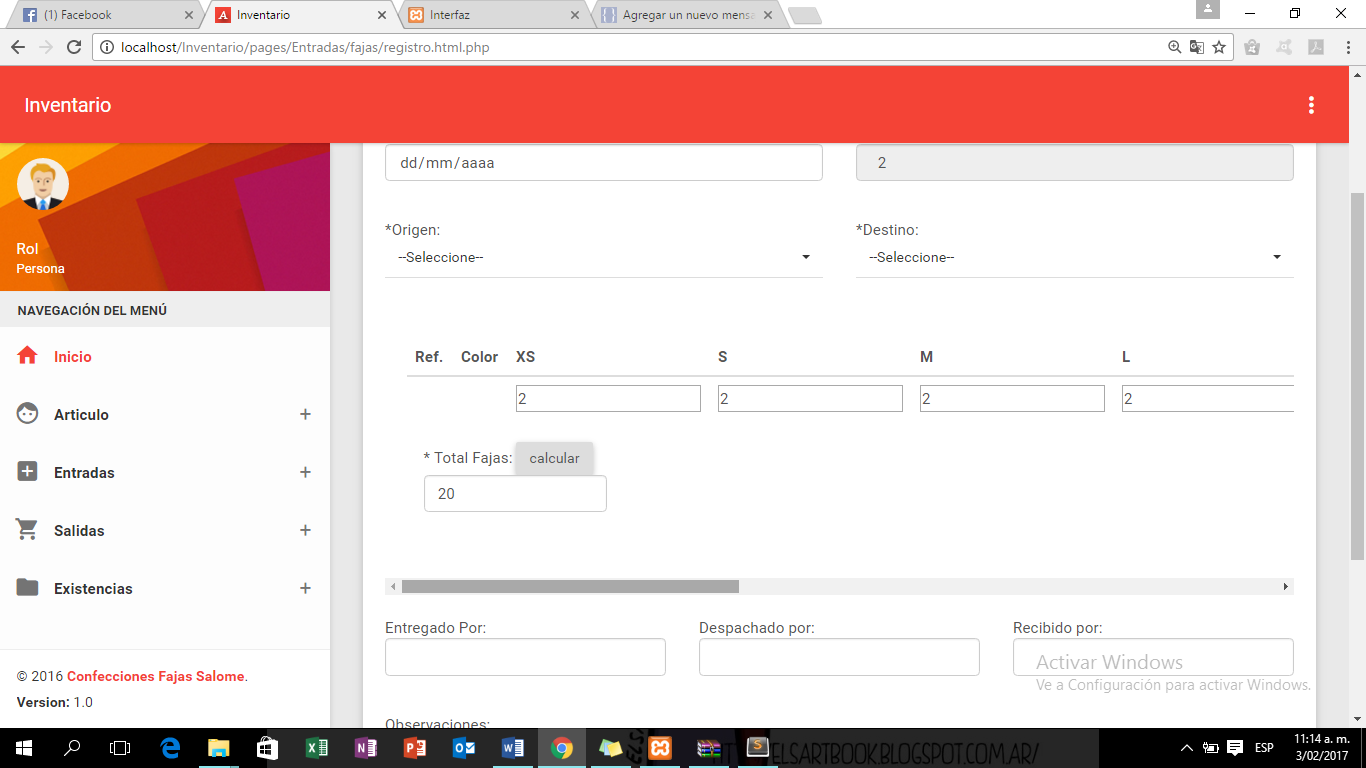Bookmark this page with the star icon
This screenshot has height=768, width=1366.
1219,47
